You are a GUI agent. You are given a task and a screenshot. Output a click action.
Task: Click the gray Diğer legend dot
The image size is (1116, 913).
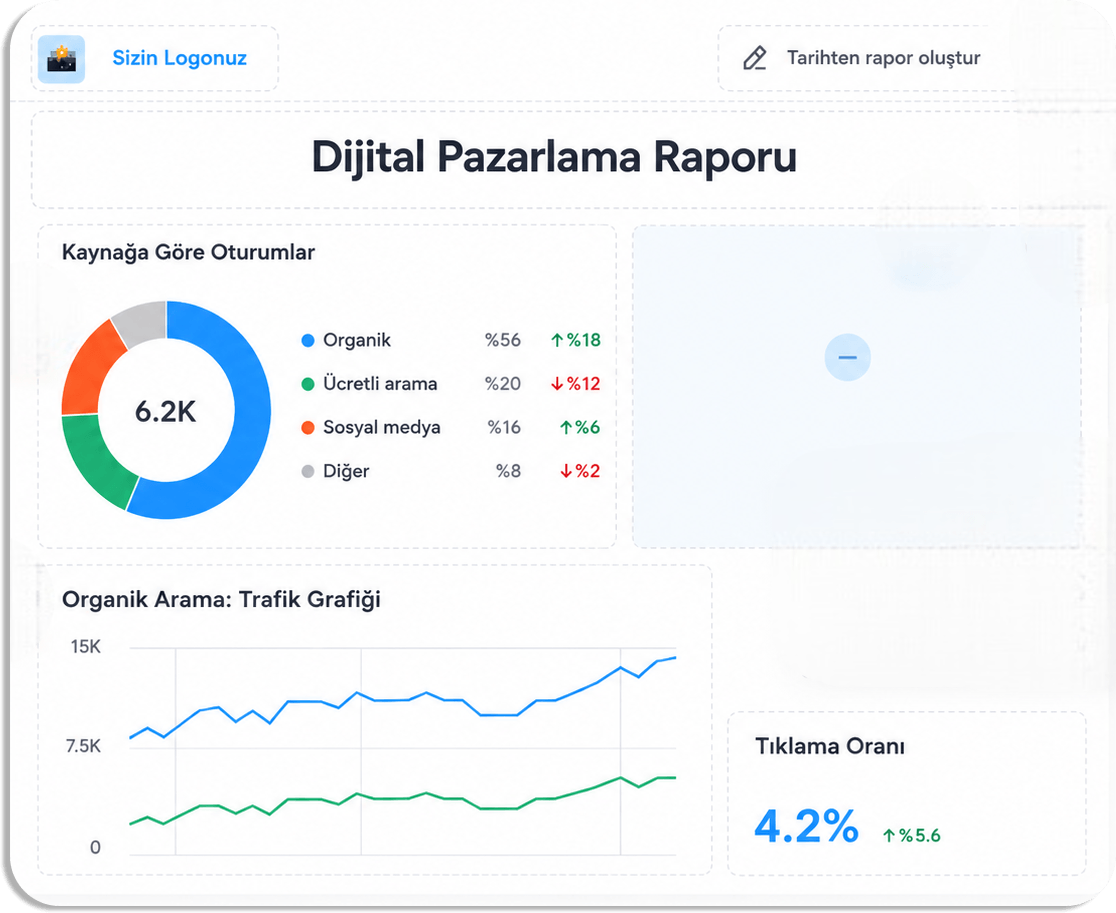307,471
